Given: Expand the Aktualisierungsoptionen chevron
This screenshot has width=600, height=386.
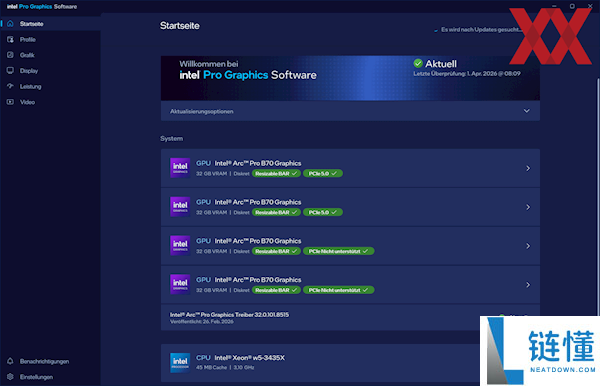Looking at the screenshot, I should (x=527, y=111).
